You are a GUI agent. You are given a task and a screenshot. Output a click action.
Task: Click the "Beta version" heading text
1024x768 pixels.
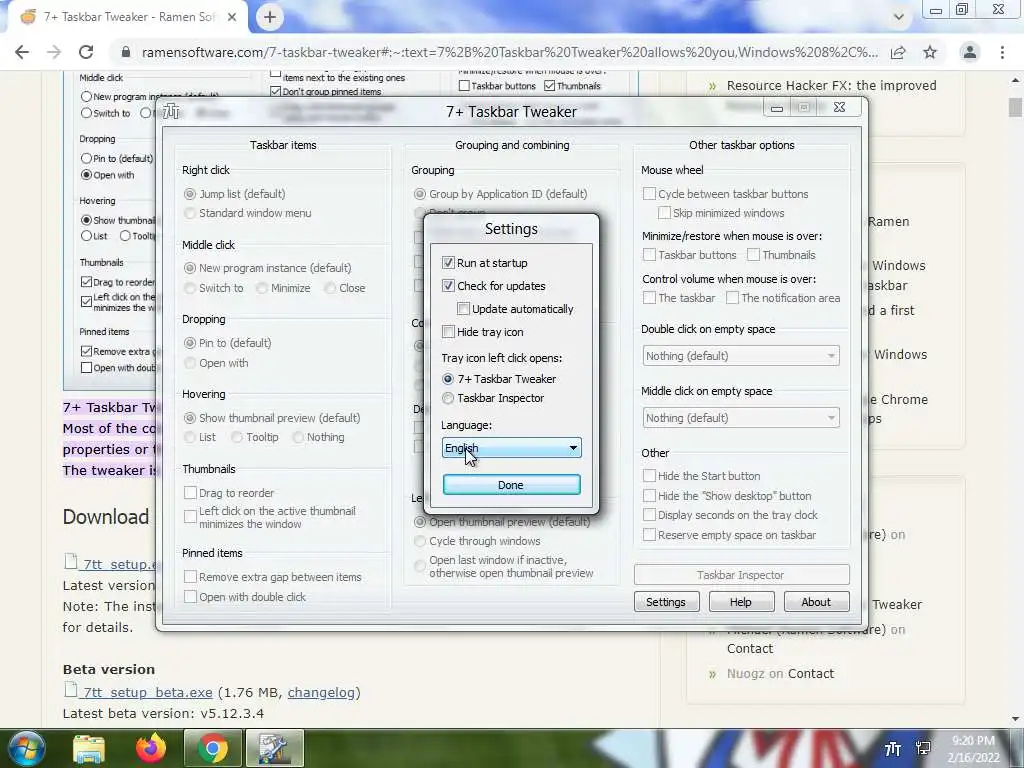tap(108, 669)
